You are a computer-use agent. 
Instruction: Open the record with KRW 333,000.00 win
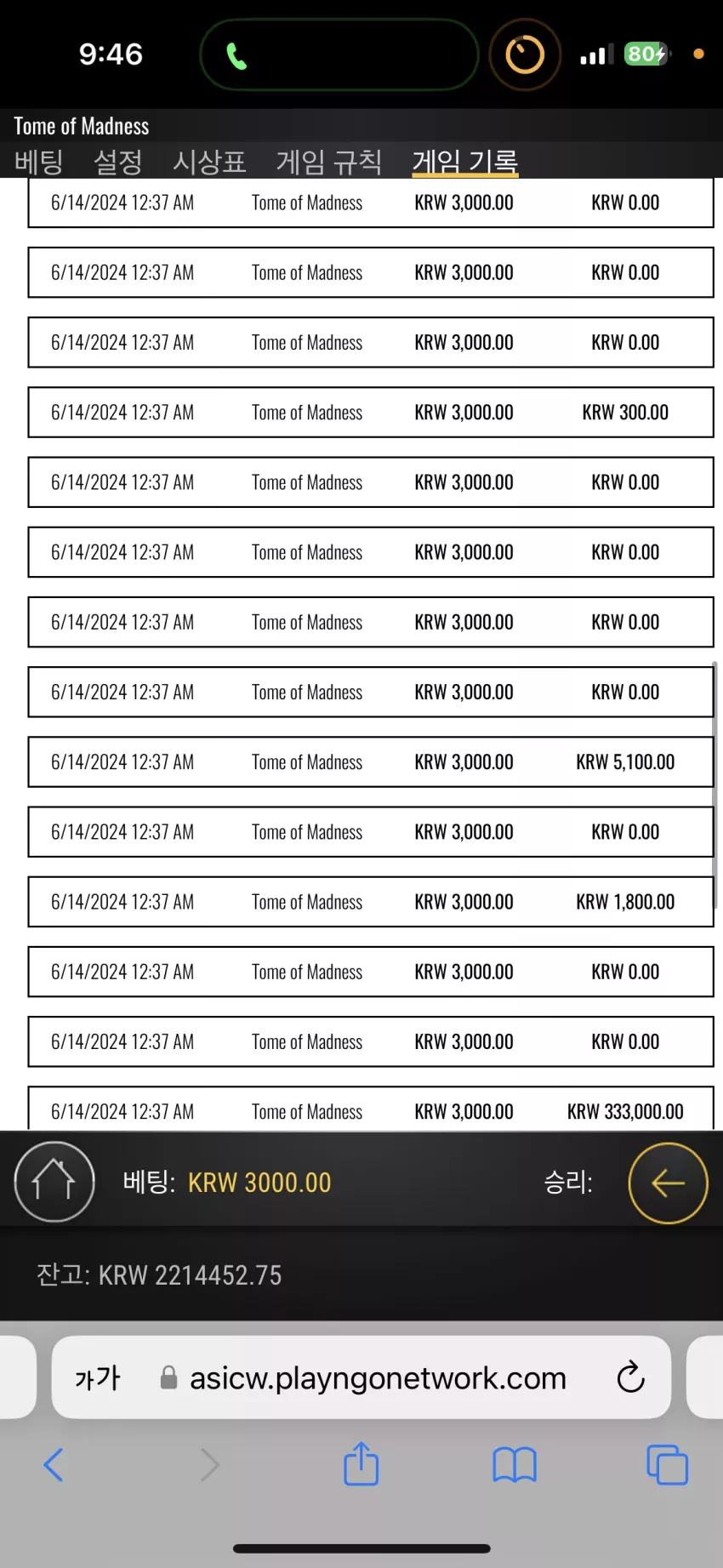[x=371, y=1109]
